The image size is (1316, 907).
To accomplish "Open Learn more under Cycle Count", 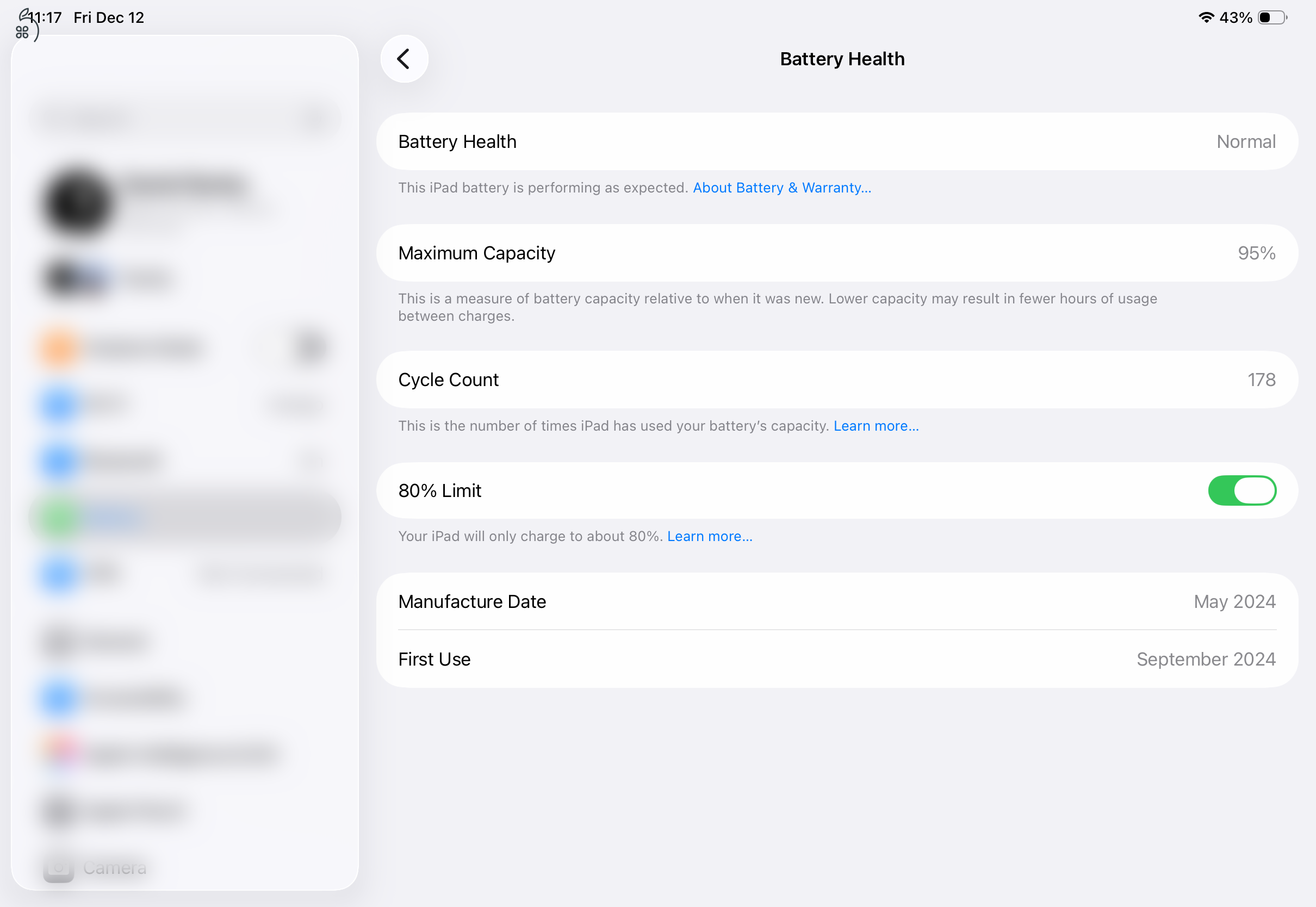I will [x=876, y=426].
